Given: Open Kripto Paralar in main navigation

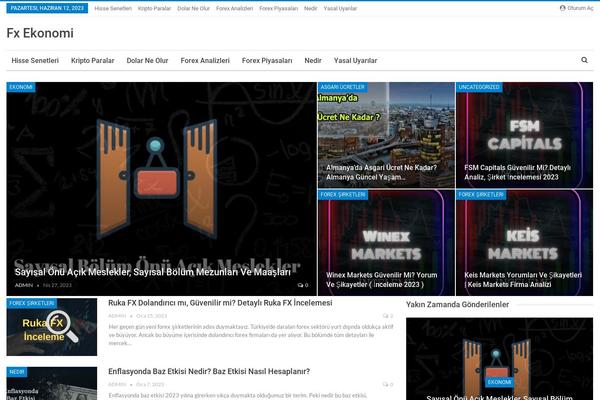Looking at the screenshot, I should 93,60.
